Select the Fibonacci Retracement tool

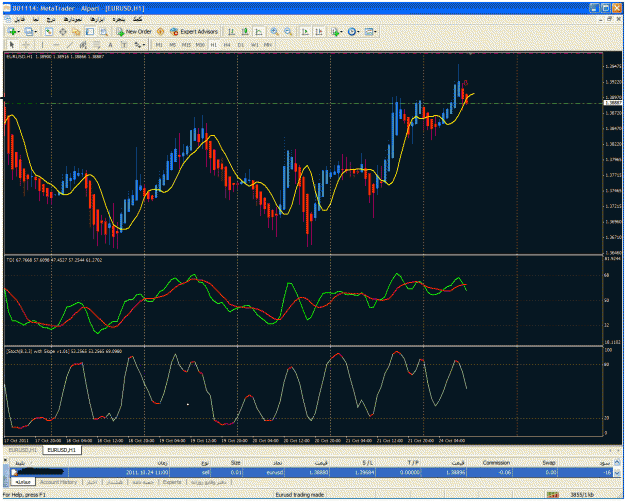click(x=97, y=45)
